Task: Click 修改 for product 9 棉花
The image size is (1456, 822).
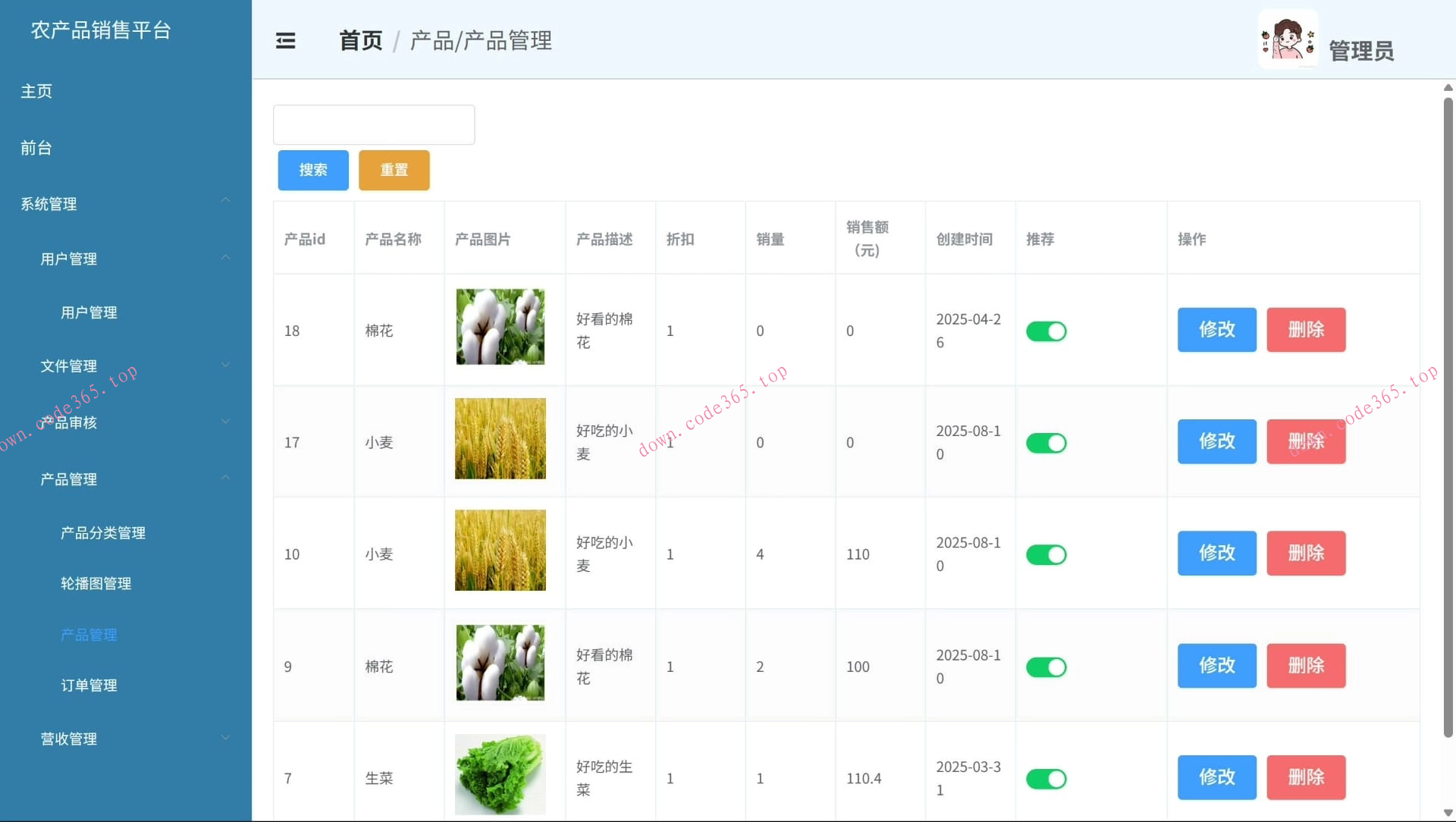Action: click(x=1216, y=665)
